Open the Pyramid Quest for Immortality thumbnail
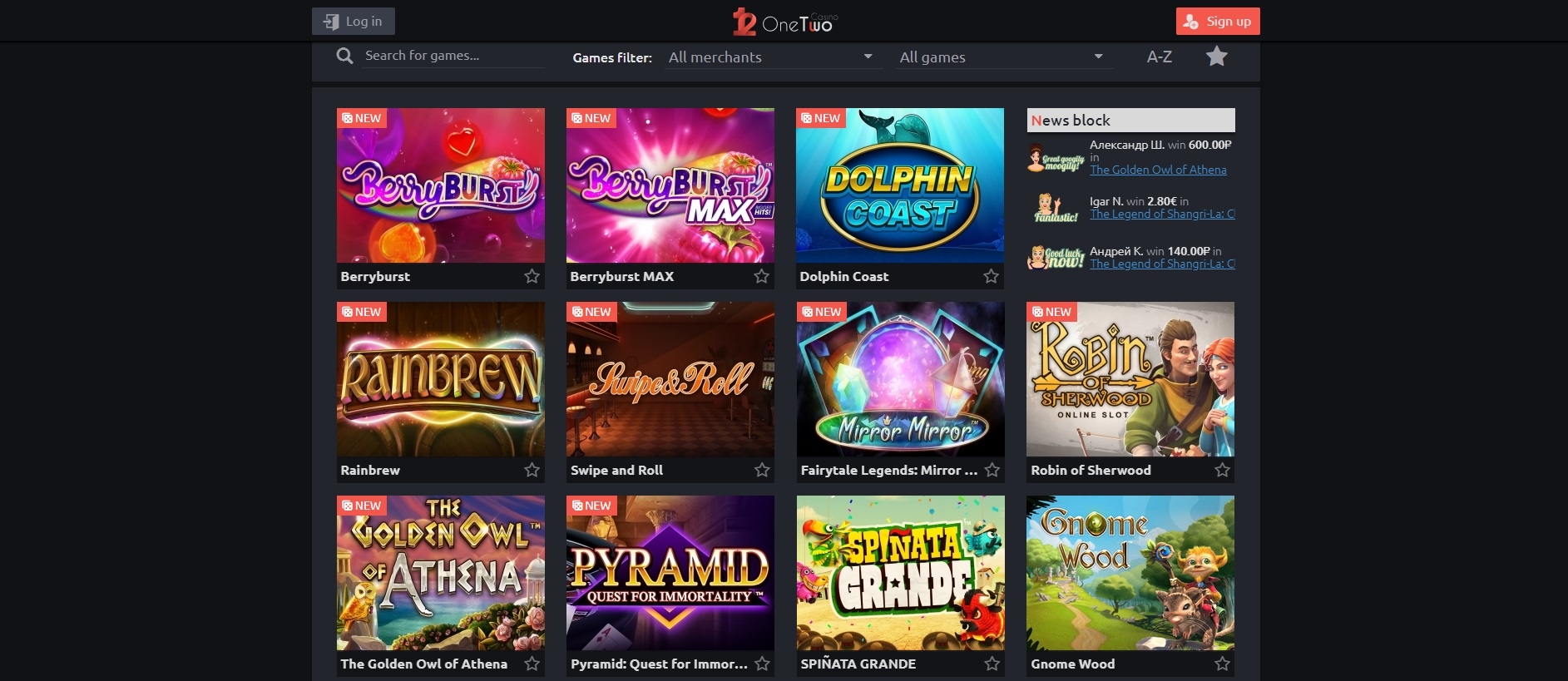Screen dimensions: 1568x681 click(x=670, y=573)
